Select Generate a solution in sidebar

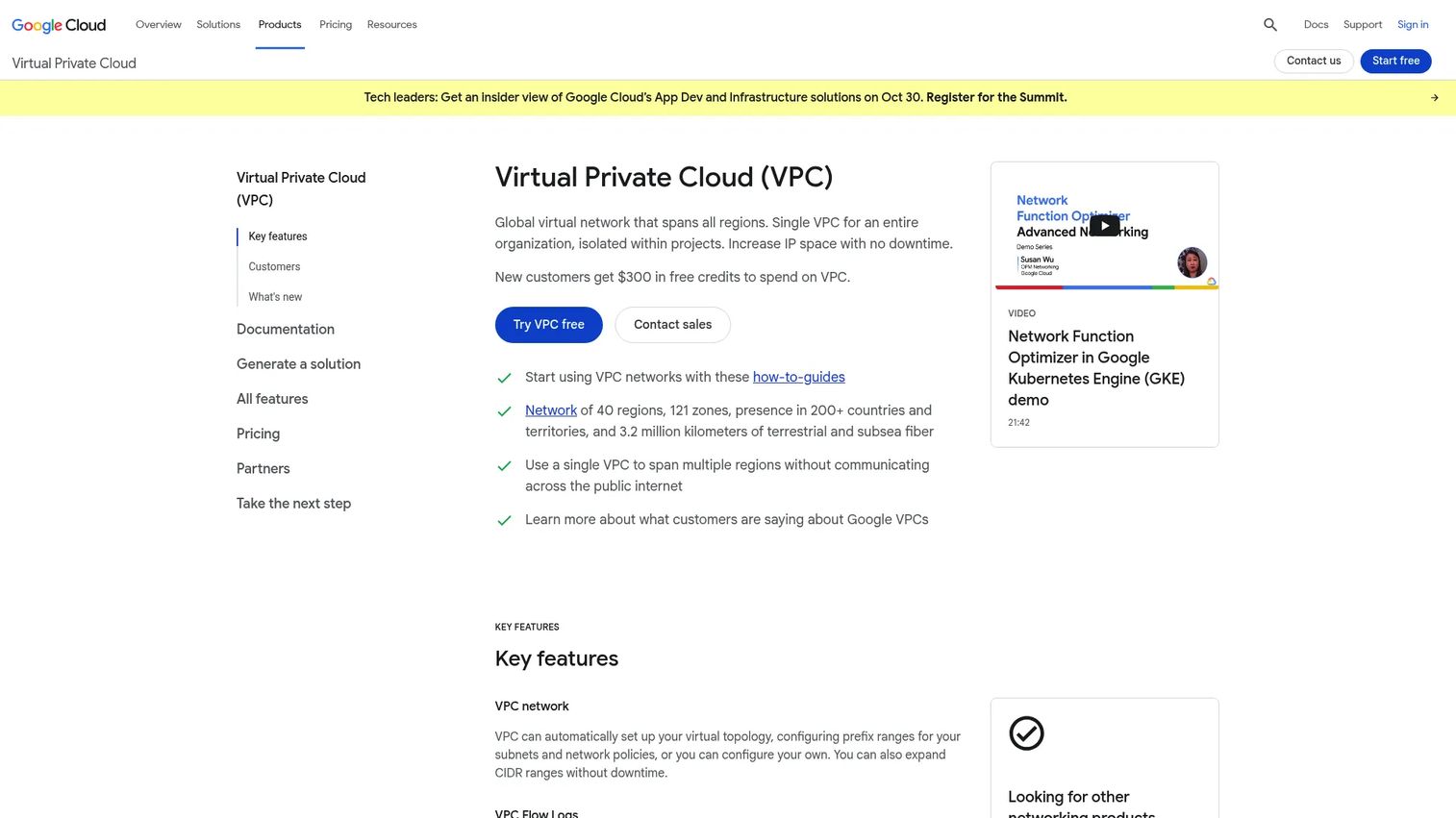298,364
